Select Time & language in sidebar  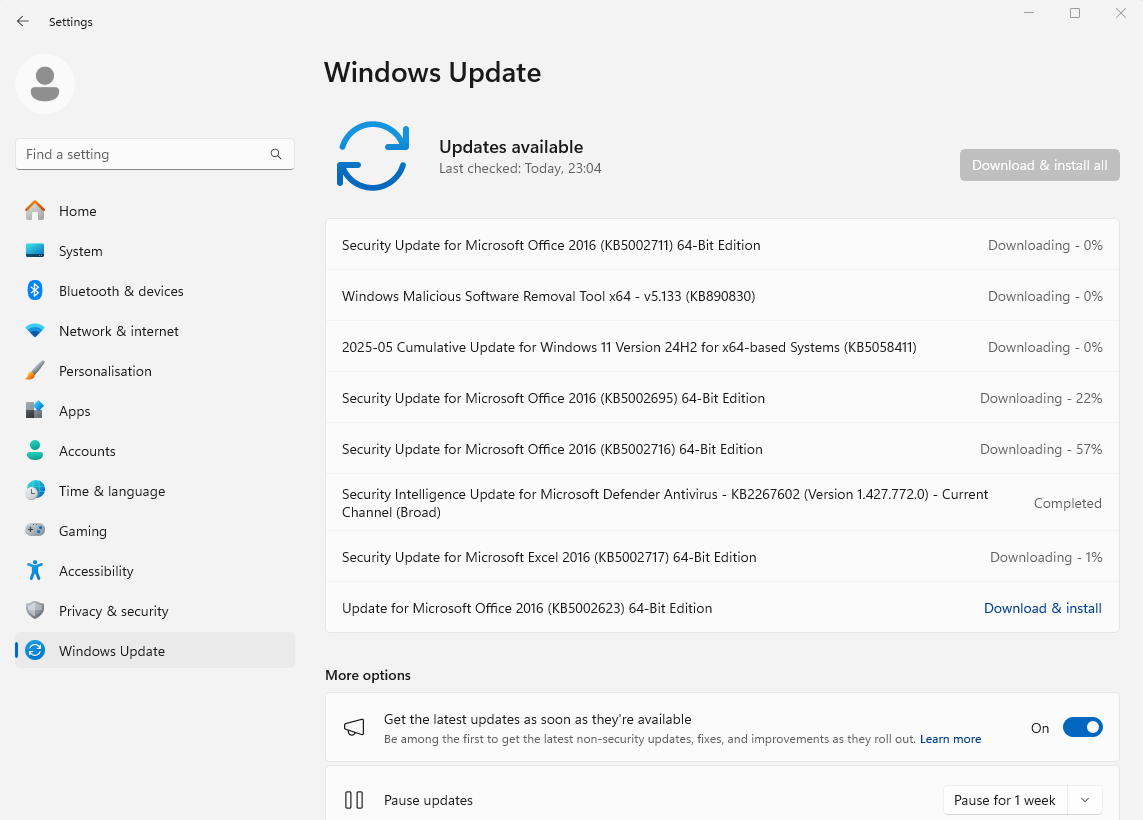click(x=112, y=491)
